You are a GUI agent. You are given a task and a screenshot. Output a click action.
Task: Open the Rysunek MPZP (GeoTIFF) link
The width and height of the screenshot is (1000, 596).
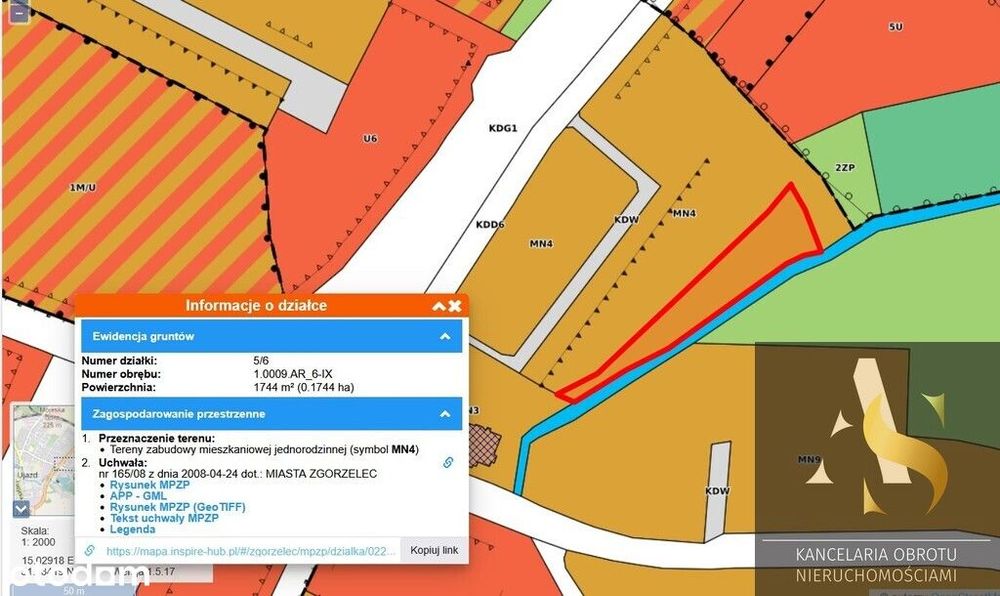coord(177,507)
